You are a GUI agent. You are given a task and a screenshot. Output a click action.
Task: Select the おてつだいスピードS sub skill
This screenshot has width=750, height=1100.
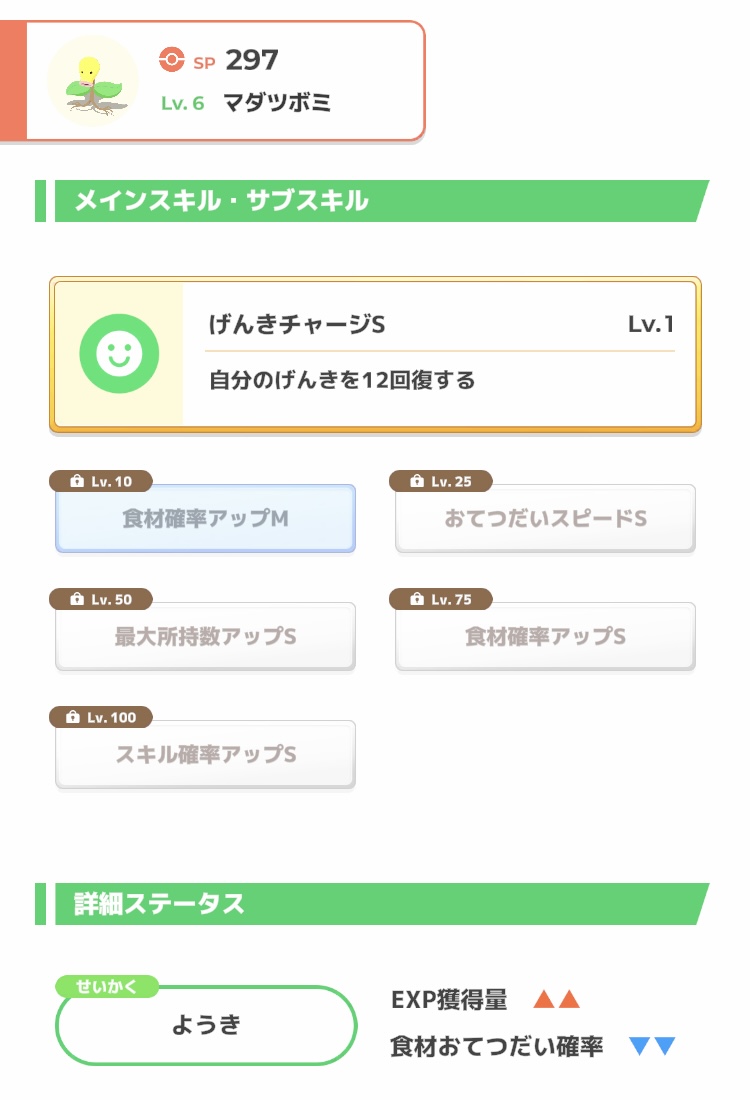[545, 518]
